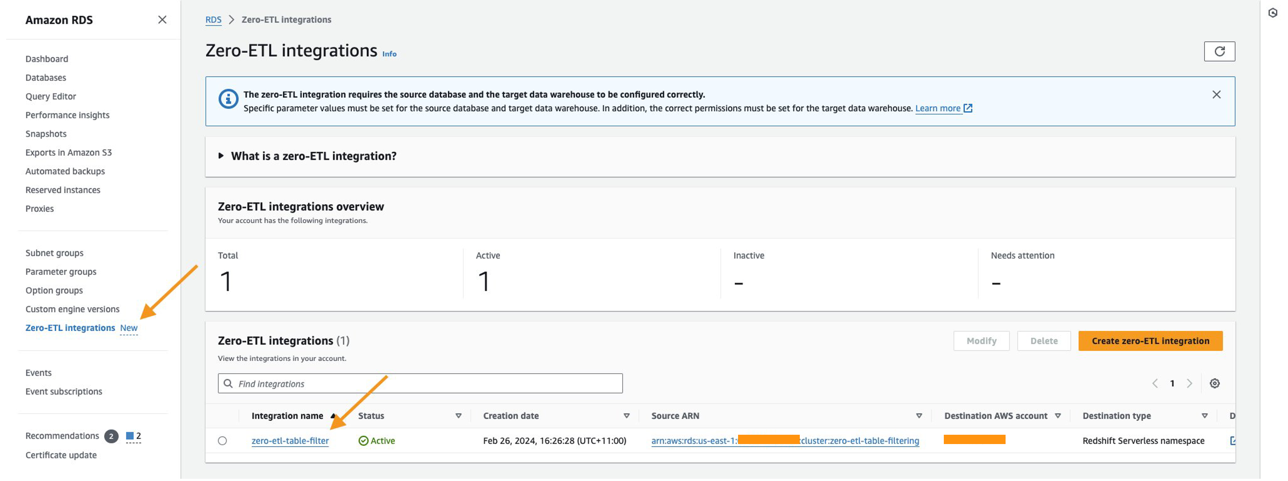Refresh the Zero-ETL integrations page
This screenshot has width=1288, height=481.
(1219, 51)
